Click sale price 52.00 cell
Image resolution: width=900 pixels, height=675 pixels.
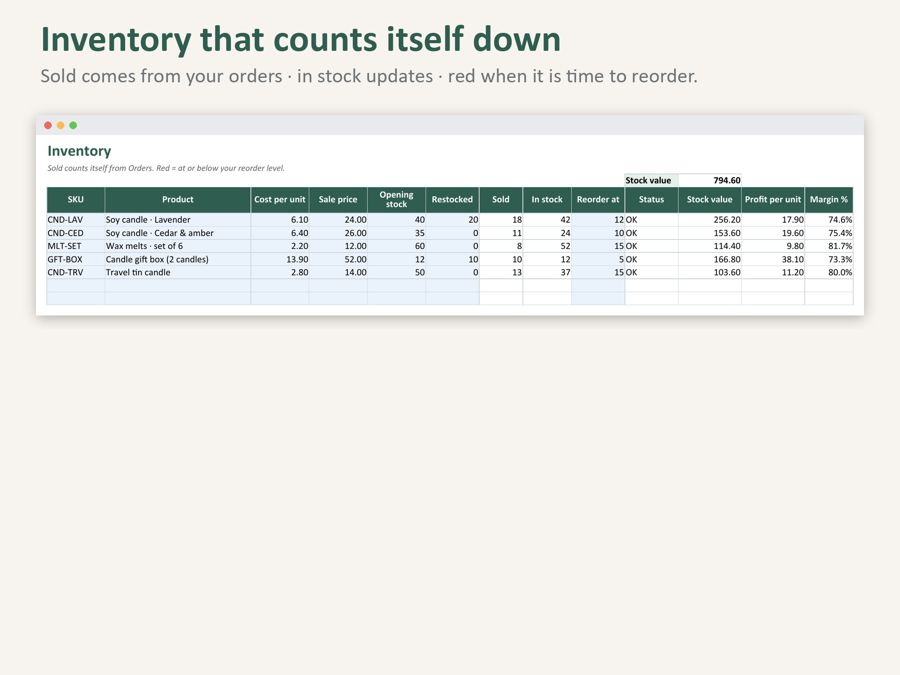[x=338, y=259]
